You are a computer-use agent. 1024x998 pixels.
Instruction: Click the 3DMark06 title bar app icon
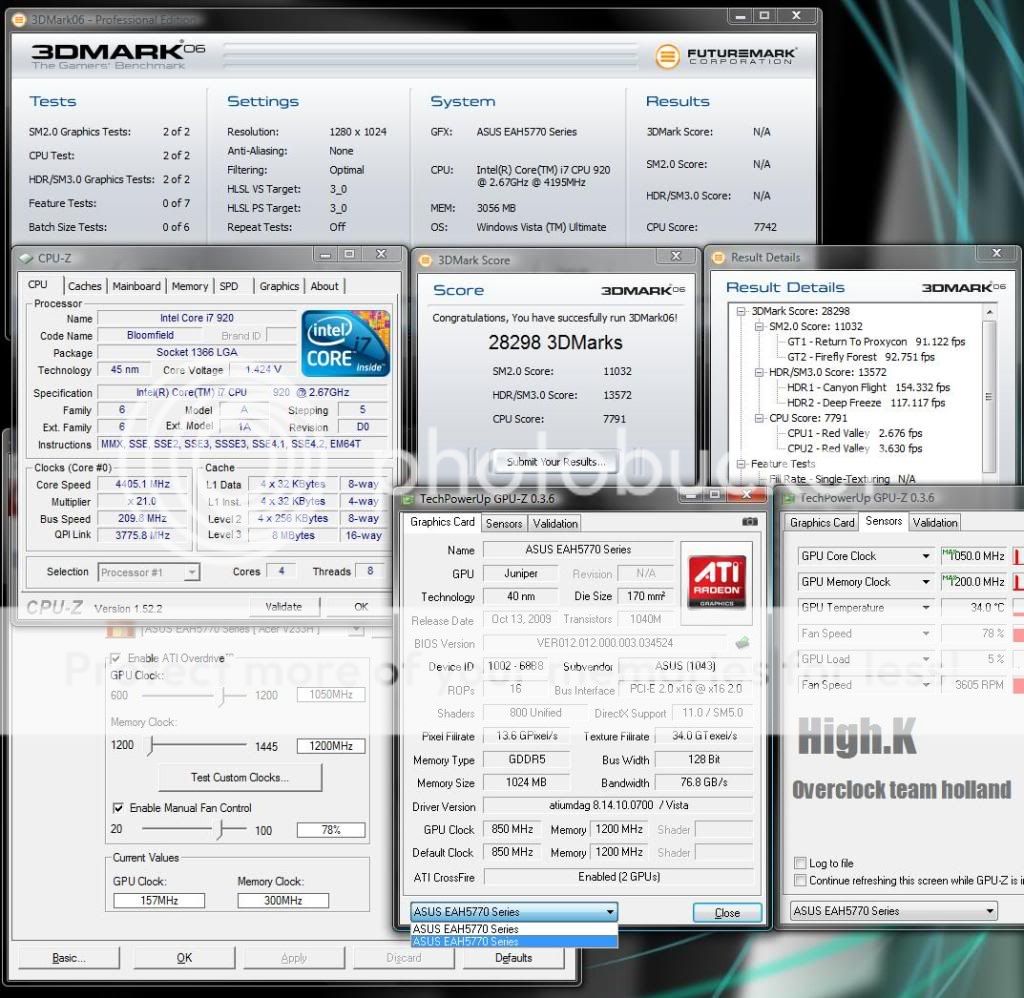click(x=19, y=20)
